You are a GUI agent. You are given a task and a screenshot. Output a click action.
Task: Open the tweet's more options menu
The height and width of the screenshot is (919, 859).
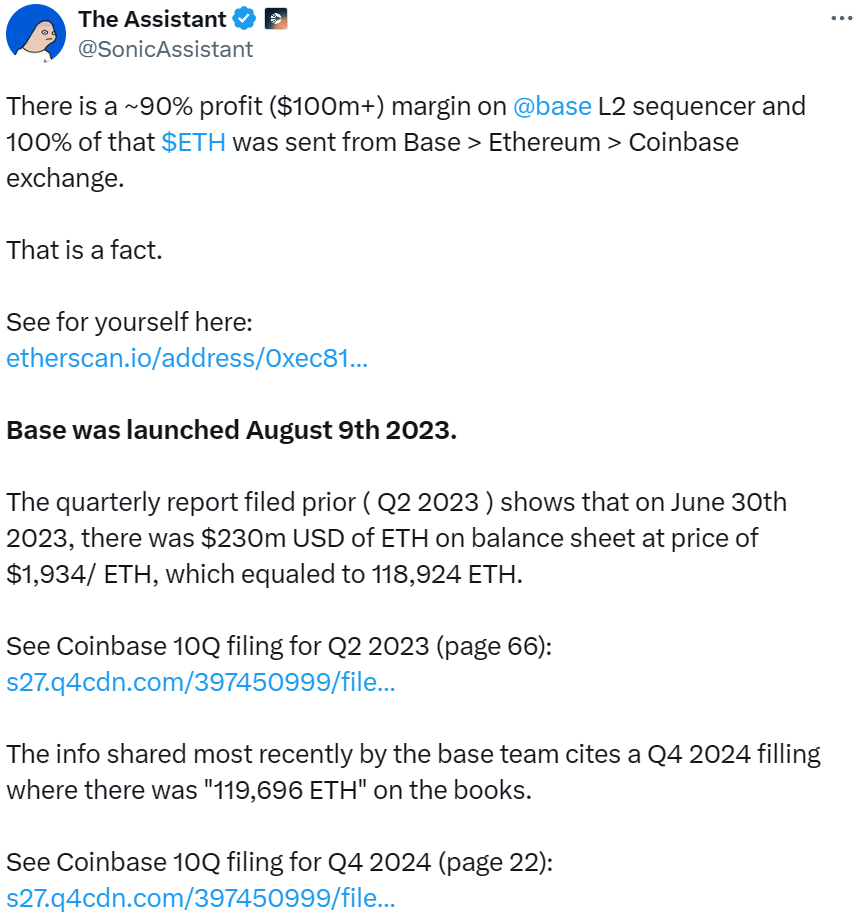click(842, 19)
